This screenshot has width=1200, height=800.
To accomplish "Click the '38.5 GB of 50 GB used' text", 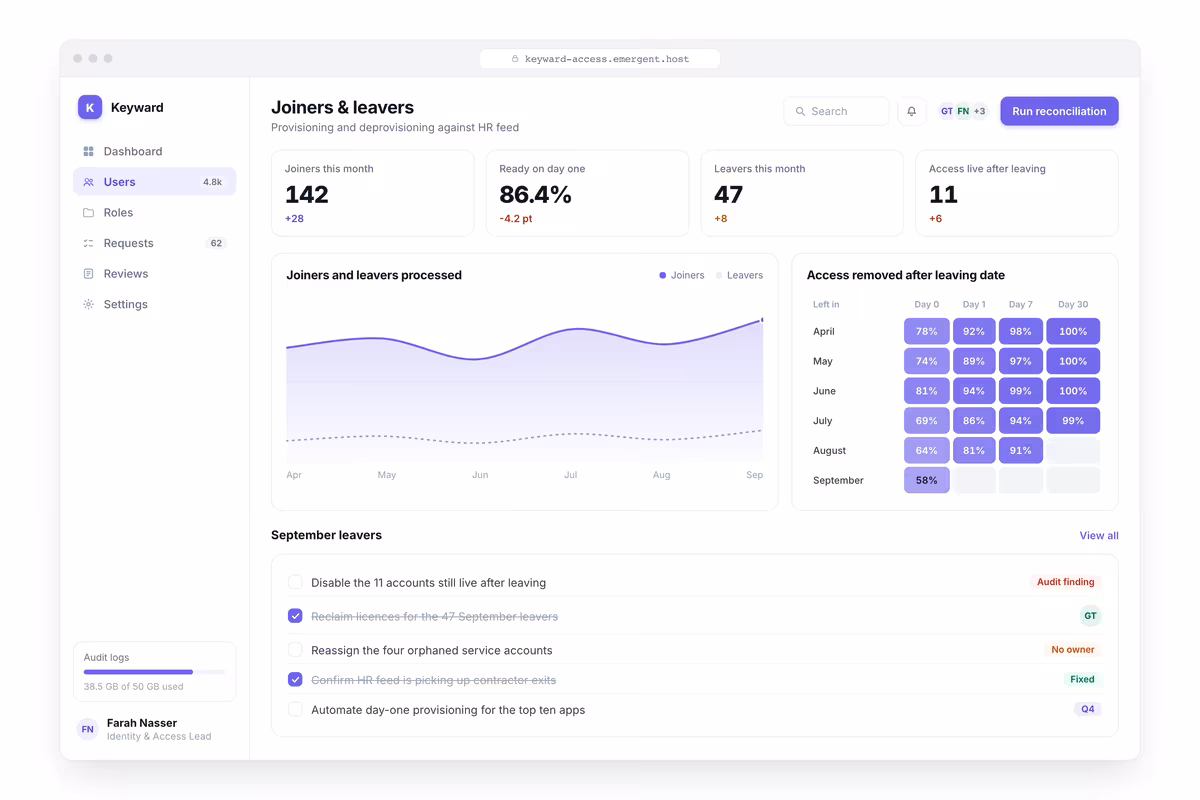I will (x=133, y=687).
